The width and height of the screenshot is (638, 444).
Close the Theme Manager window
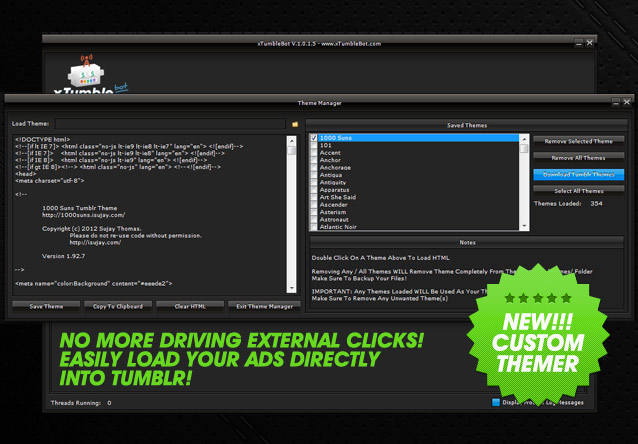coord(627,102)
